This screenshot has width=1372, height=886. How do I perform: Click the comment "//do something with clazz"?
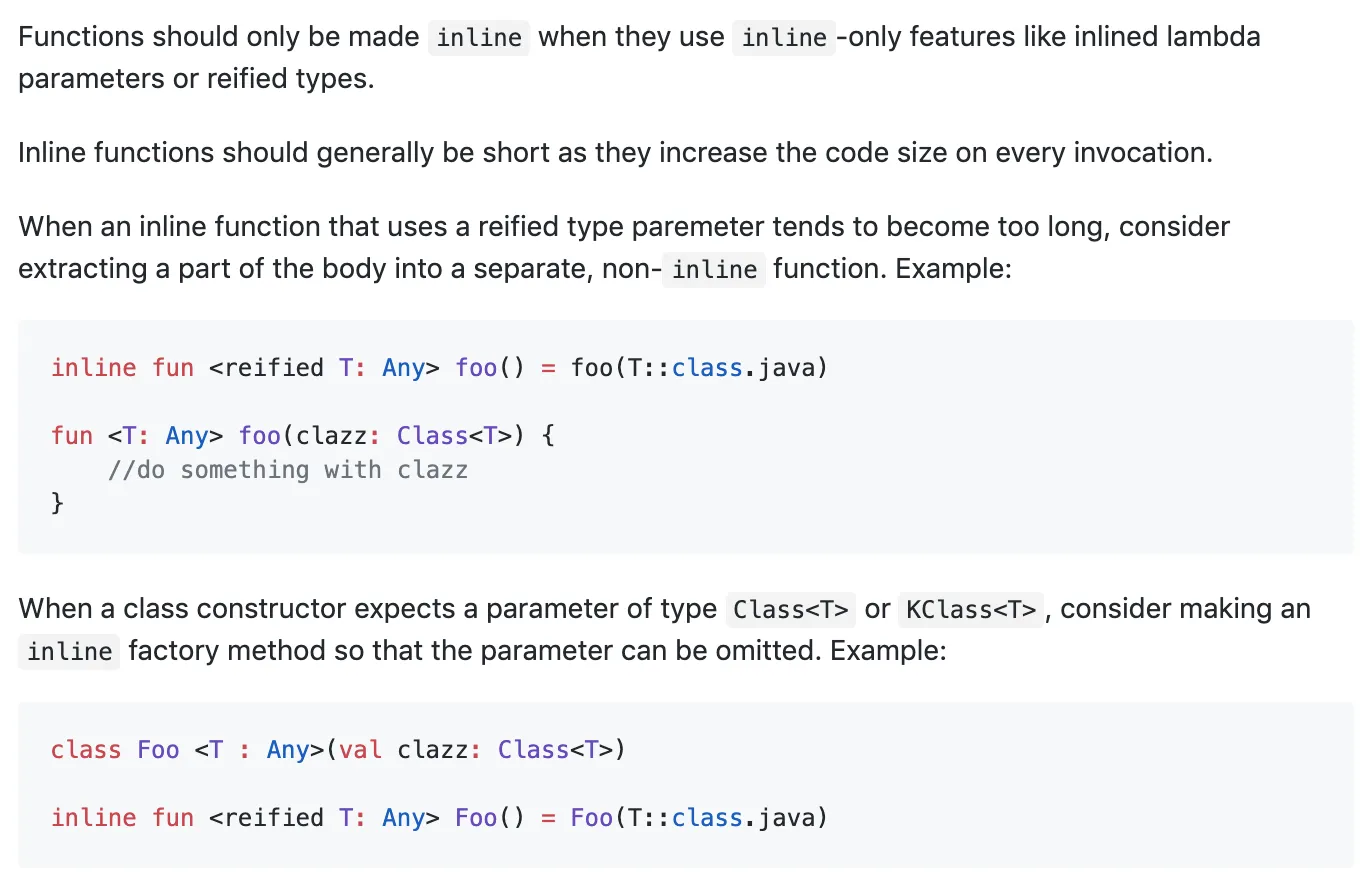coord(288,470)
